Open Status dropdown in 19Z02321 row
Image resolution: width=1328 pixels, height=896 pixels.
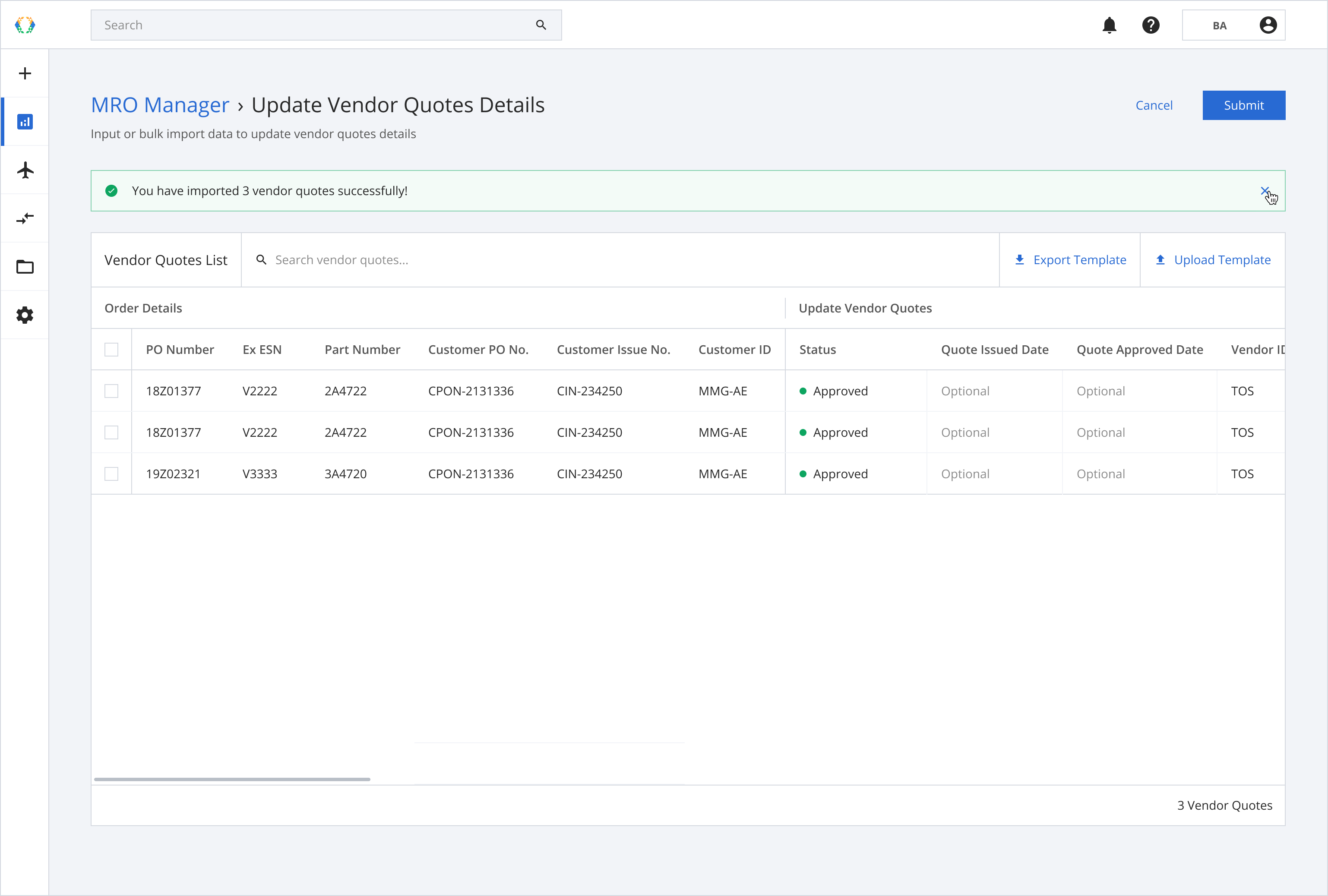[x=855, y=474]
